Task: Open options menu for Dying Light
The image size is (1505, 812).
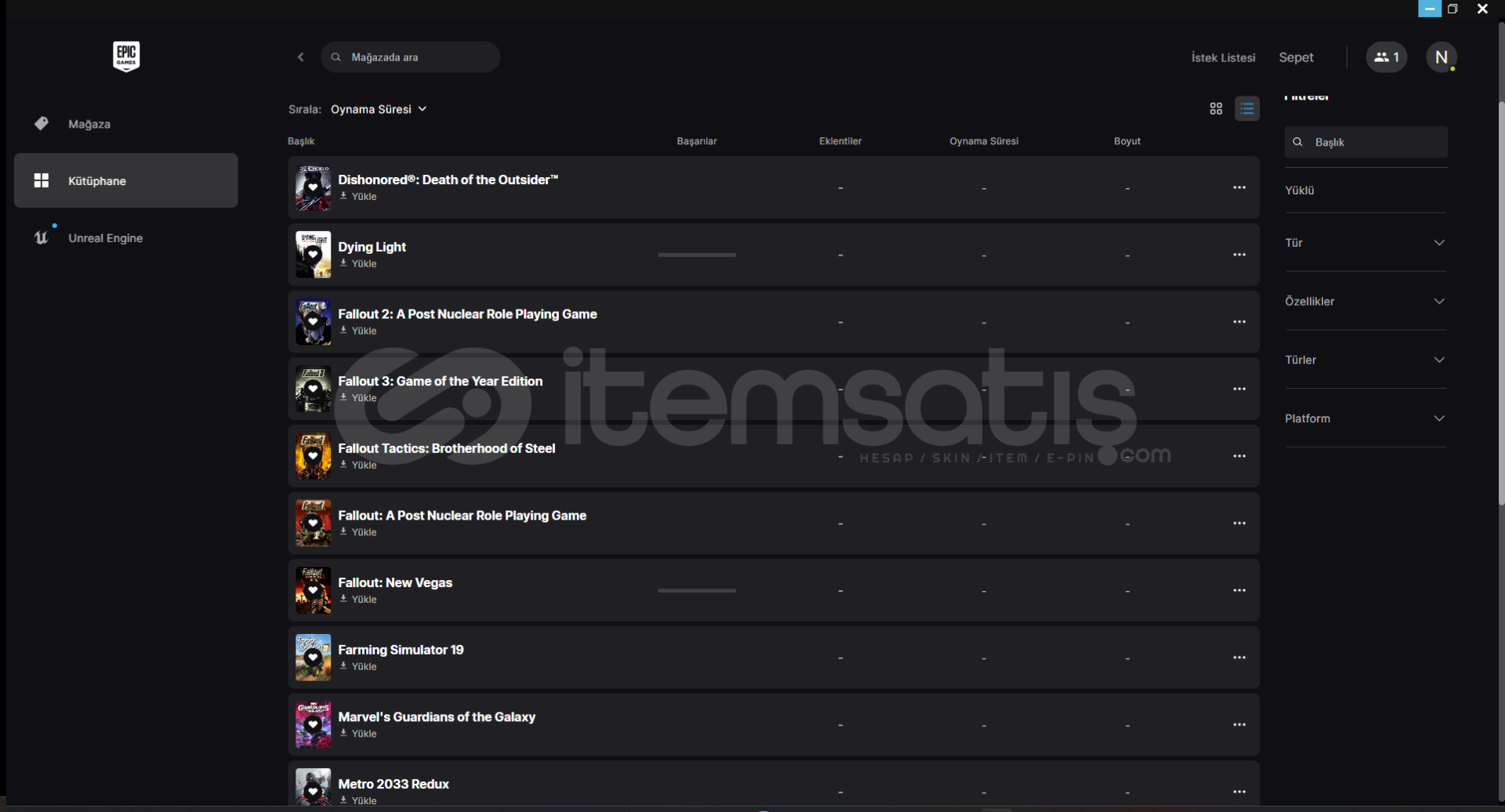Action: click(1239, 255)
